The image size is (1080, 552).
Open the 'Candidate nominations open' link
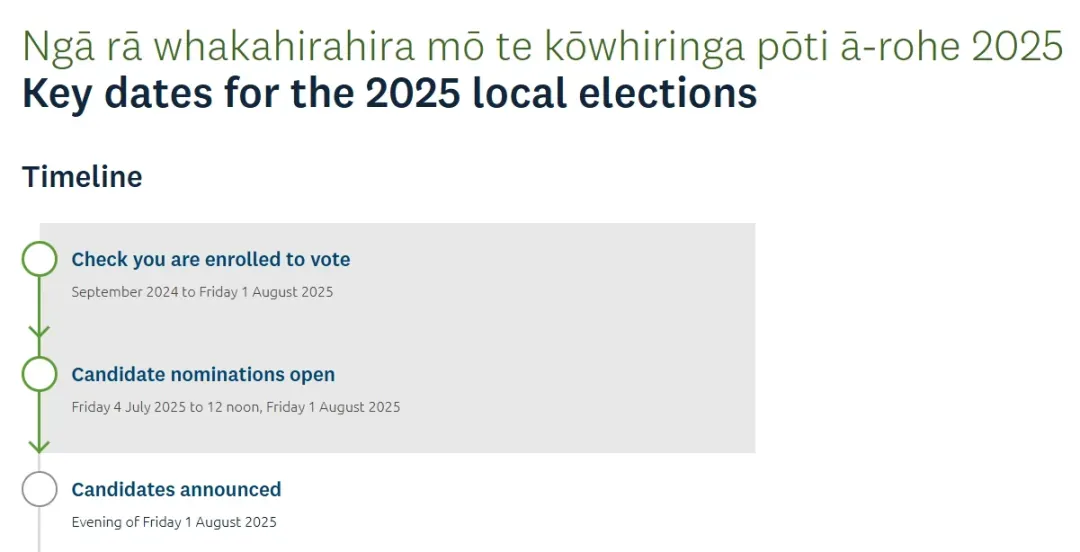pyautogui.click(x=203, y=374)
